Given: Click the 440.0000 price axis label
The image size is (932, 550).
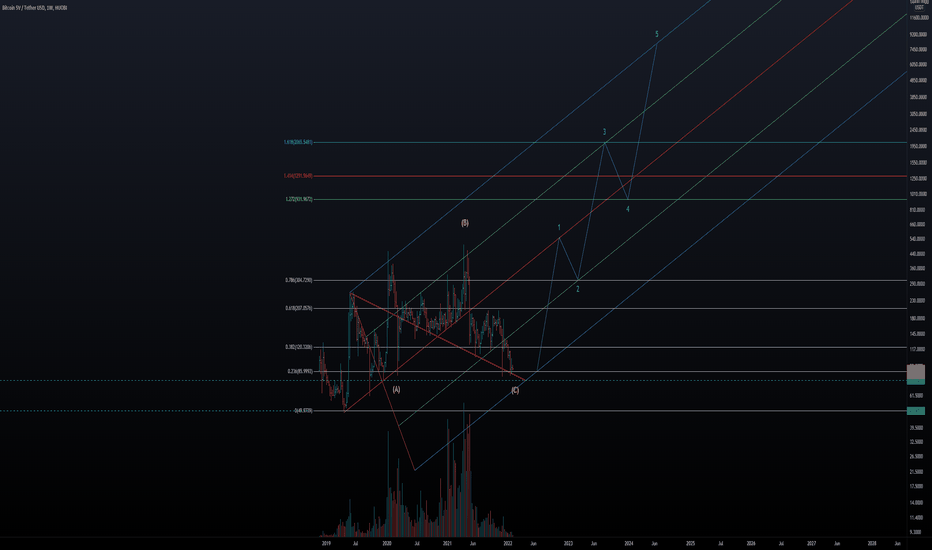Looking at the screenshot, I should click(x=918, y=254).
